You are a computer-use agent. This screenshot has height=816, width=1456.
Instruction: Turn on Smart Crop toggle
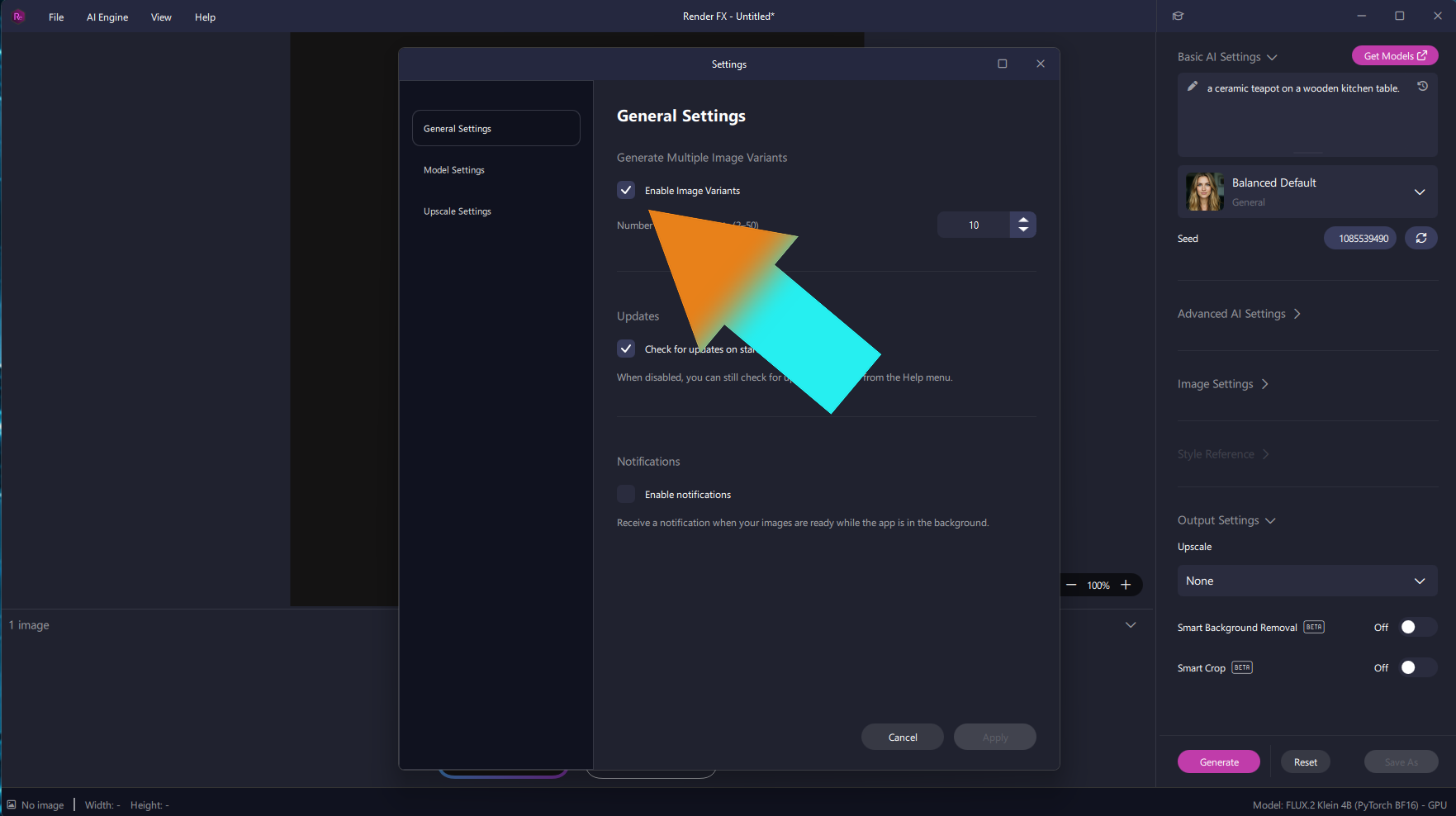click(x=1417, y=667)
